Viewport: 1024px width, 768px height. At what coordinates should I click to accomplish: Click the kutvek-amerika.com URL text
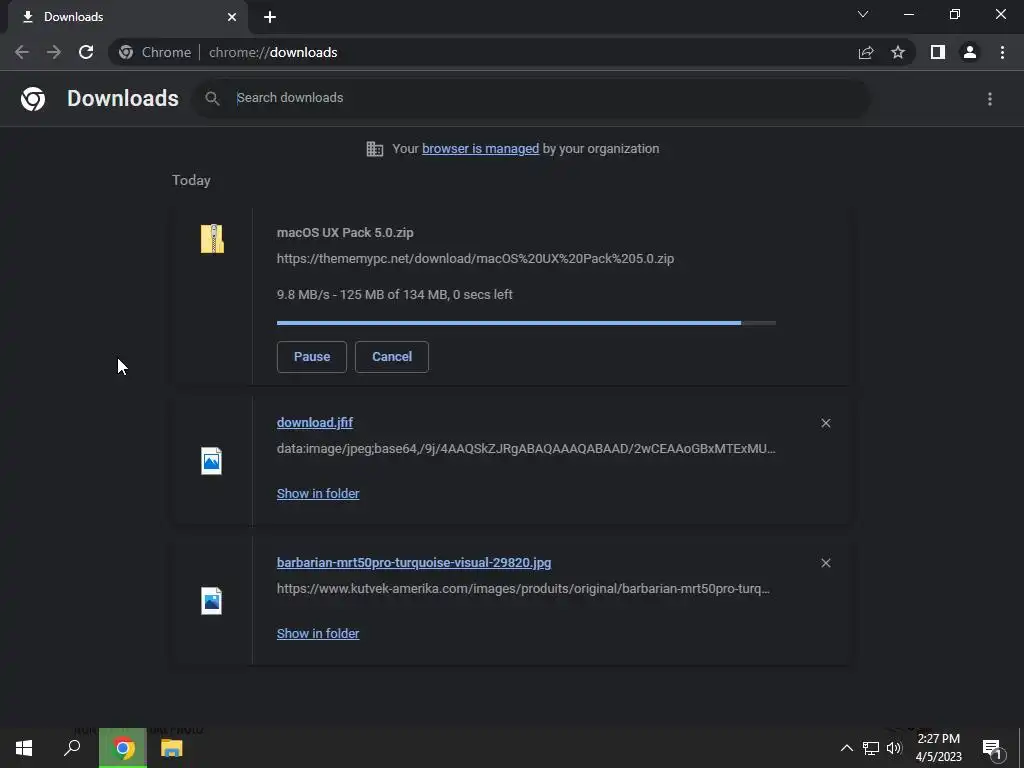click(523, 588)
